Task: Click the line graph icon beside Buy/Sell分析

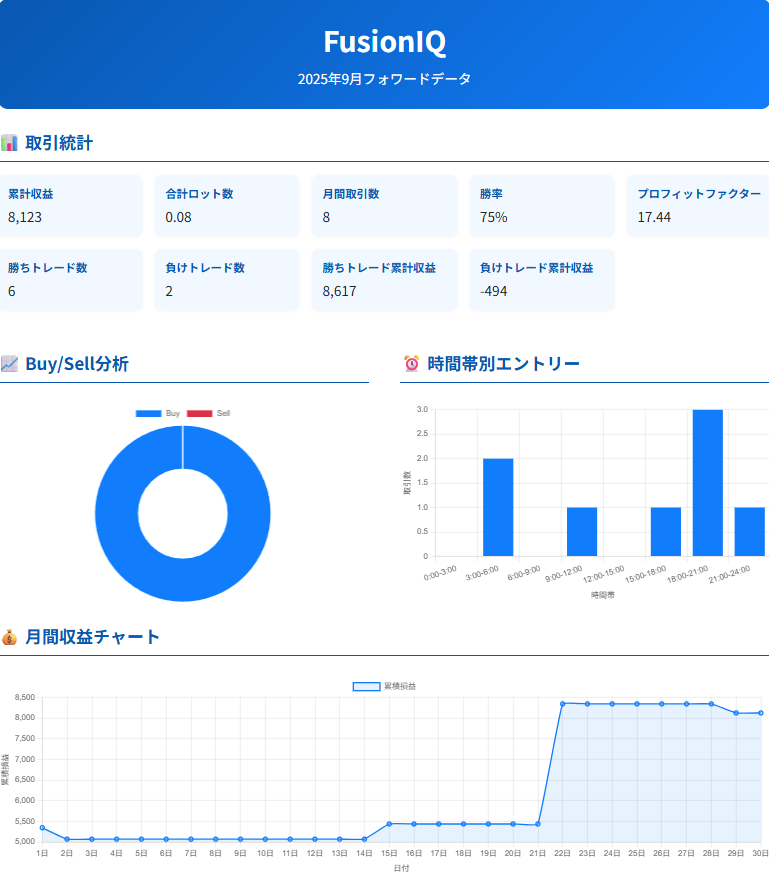Action: tap(9, 364)
